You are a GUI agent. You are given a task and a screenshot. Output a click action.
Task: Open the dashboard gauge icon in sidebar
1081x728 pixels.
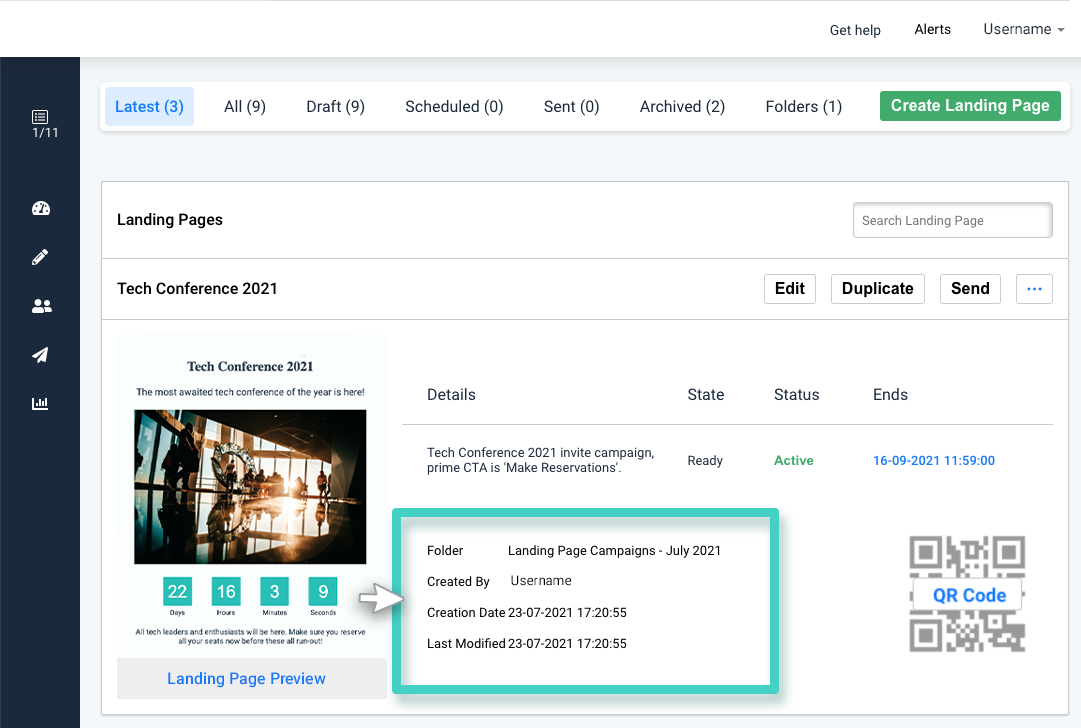[x=41, y=208]
